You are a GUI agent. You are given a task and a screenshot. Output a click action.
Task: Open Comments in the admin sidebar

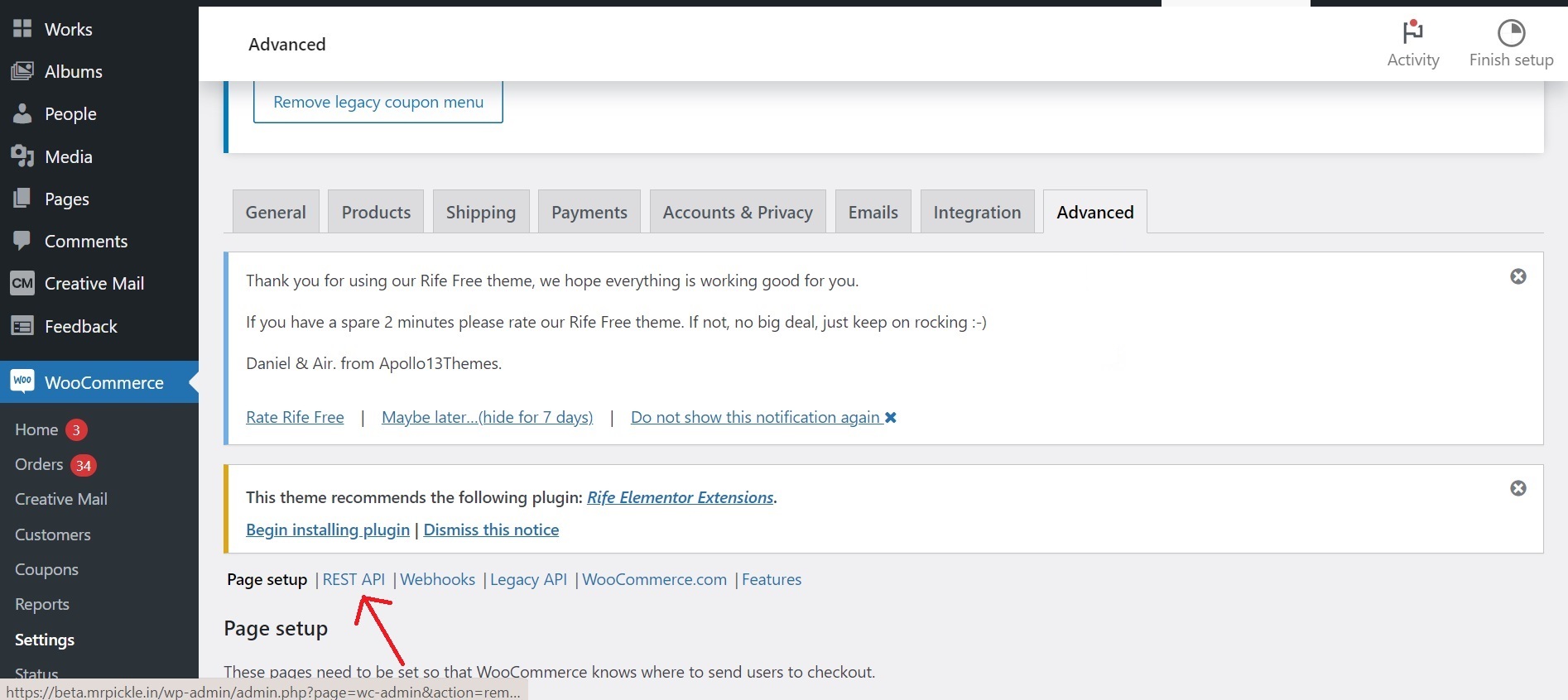pyautogui.click(x=85, y=241)
